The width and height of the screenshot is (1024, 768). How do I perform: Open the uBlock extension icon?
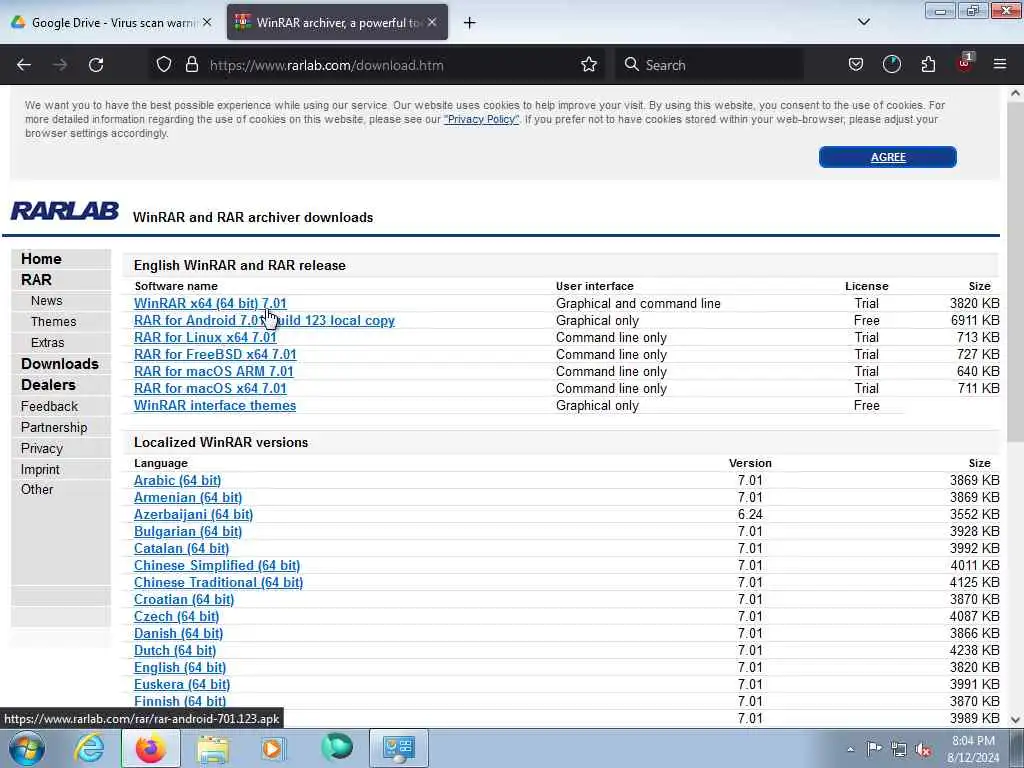click(964, 63)
